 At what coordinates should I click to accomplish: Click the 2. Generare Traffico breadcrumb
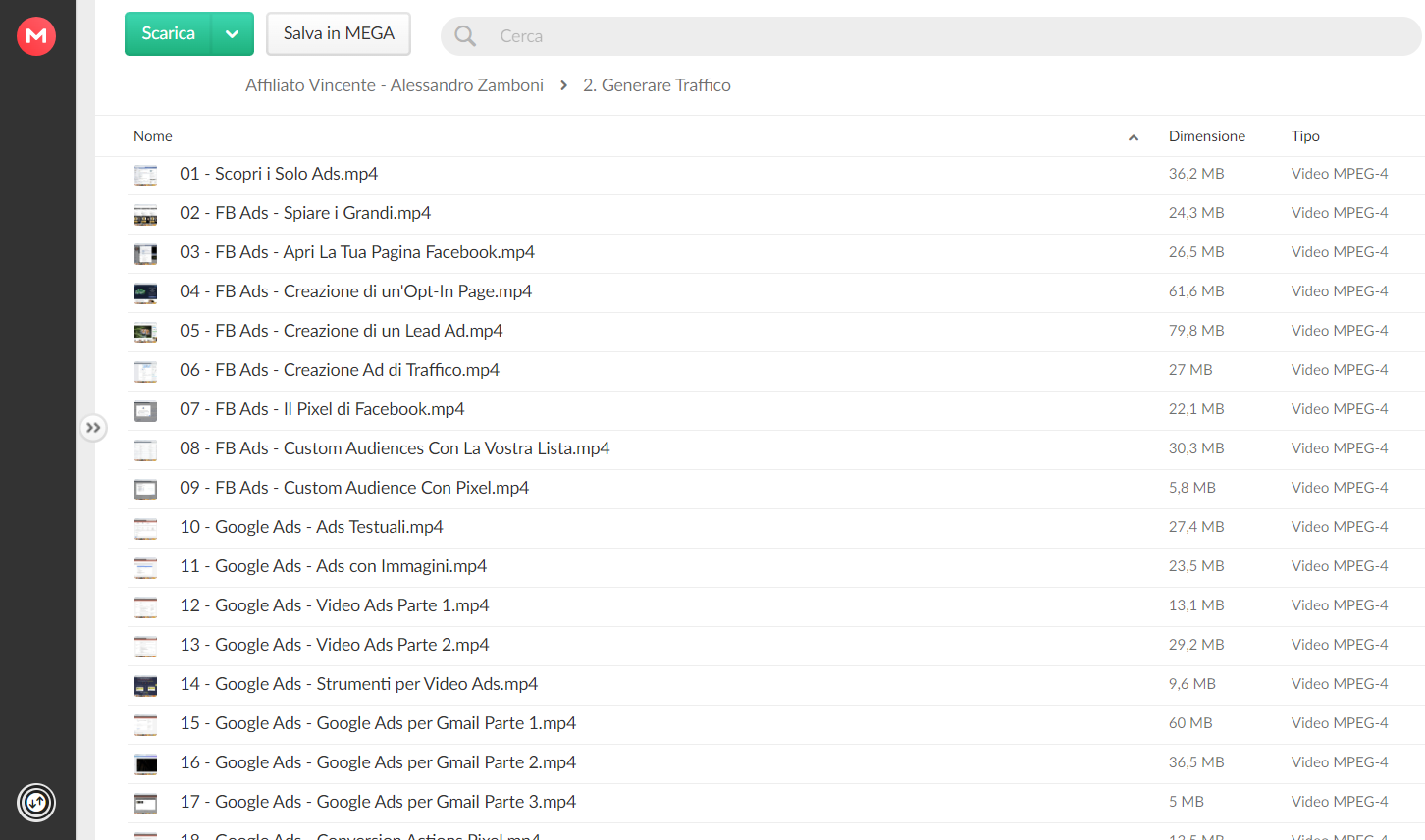click(x=657, y=85)
